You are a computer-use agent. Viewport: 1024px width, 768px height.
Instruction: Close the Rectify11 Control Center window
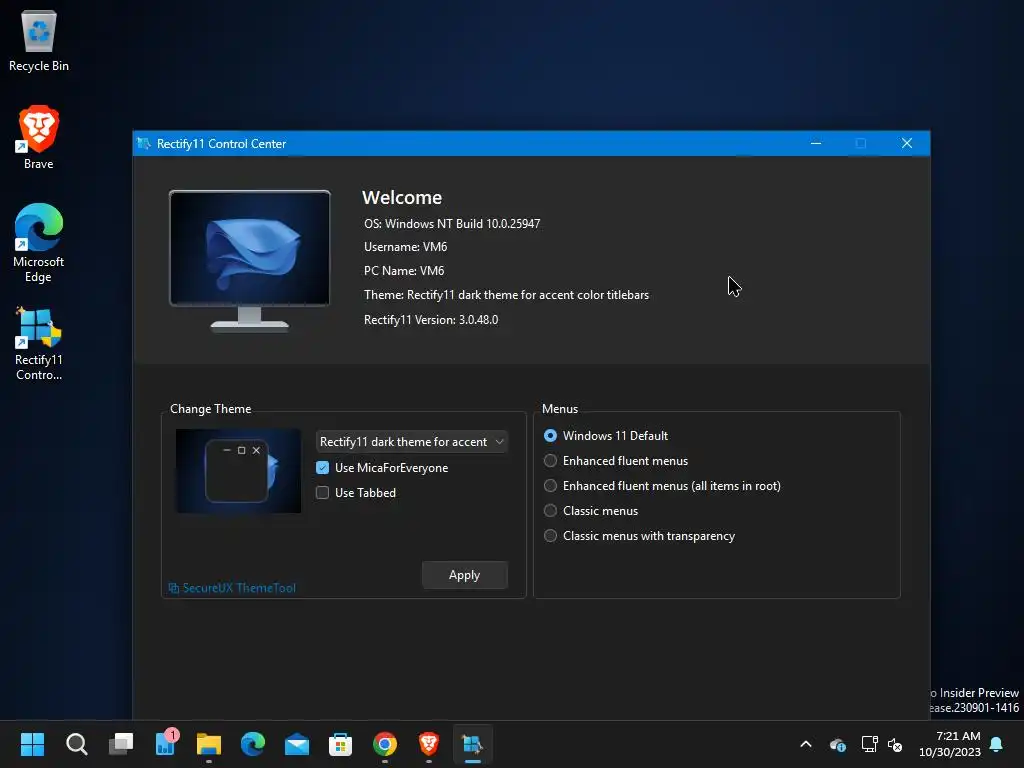(906, 144)
